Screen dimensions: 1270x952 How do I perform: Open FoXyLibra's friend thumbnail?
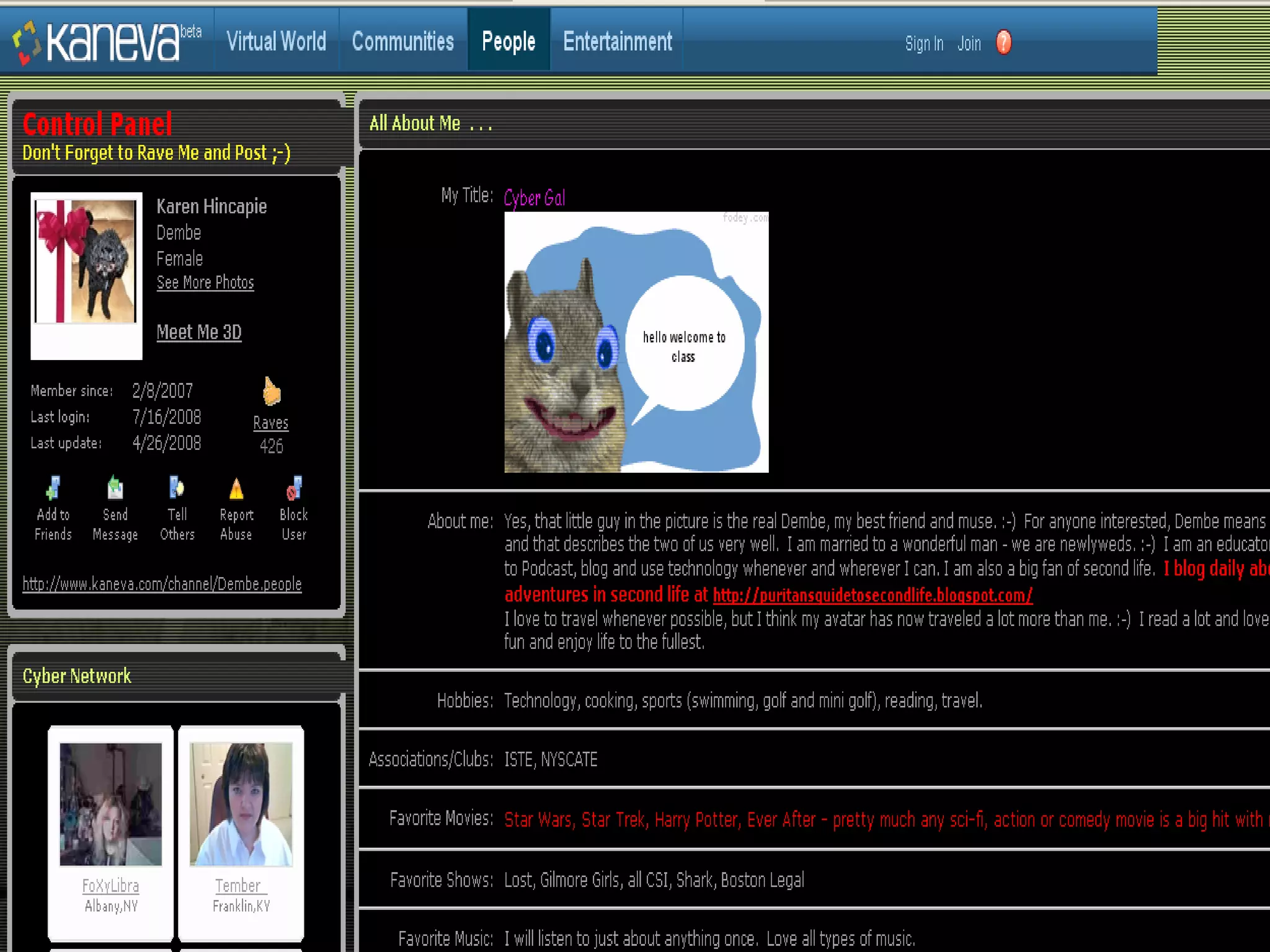point(110,804)
